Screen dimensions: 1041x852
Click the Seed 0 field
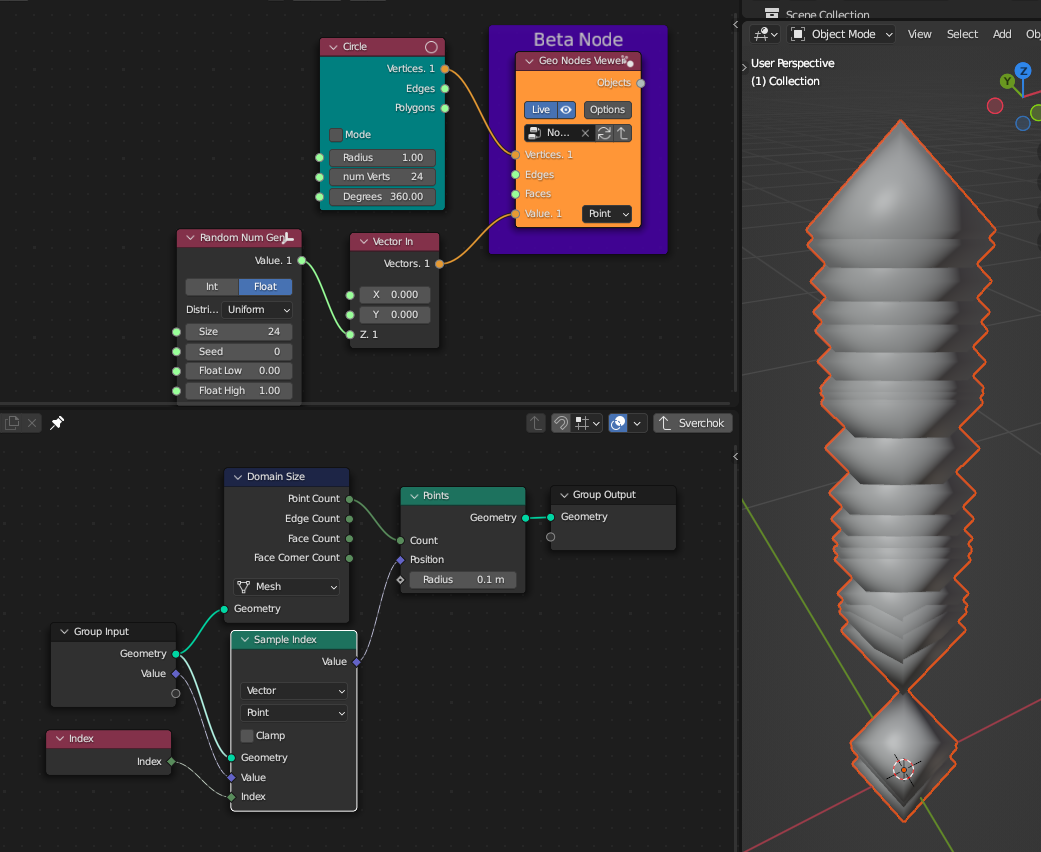(239, 352)
